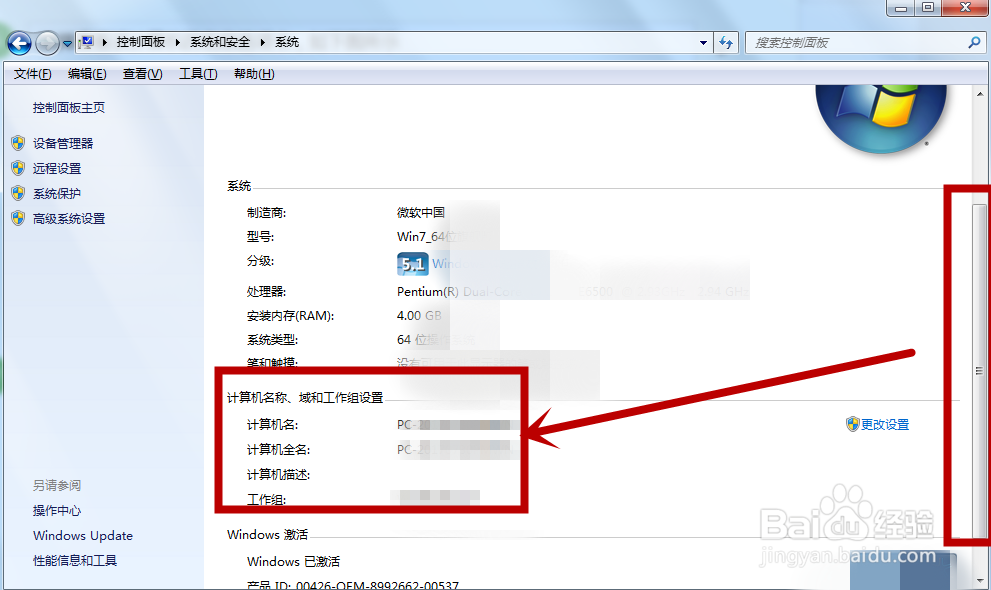The image size is (991, 590).
Task: Maximize the System window
Action: 928,8
